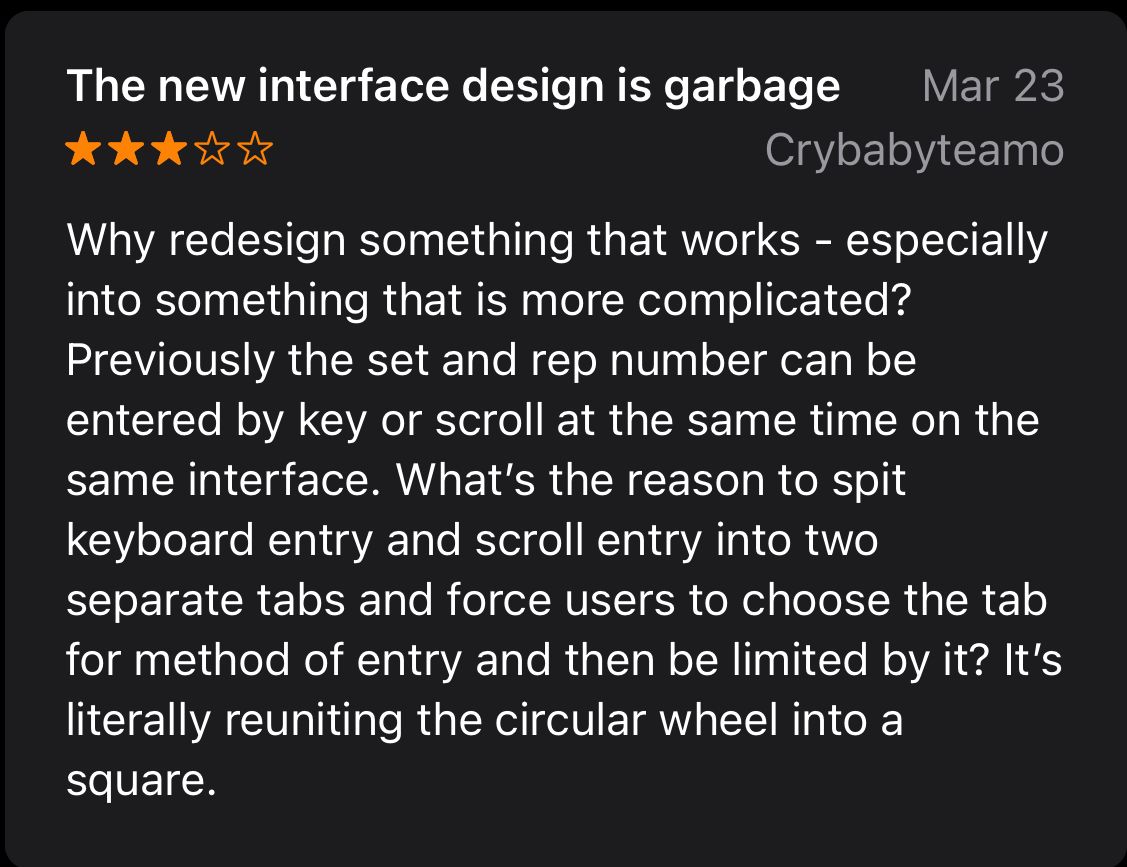Click the line 'into something that is more complicated?'
1127x867 pixels.
click(489, 301)
